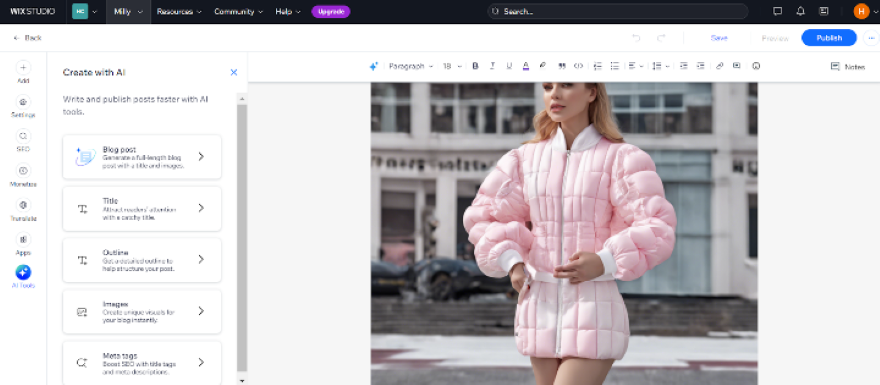Undo the last action

636,38
